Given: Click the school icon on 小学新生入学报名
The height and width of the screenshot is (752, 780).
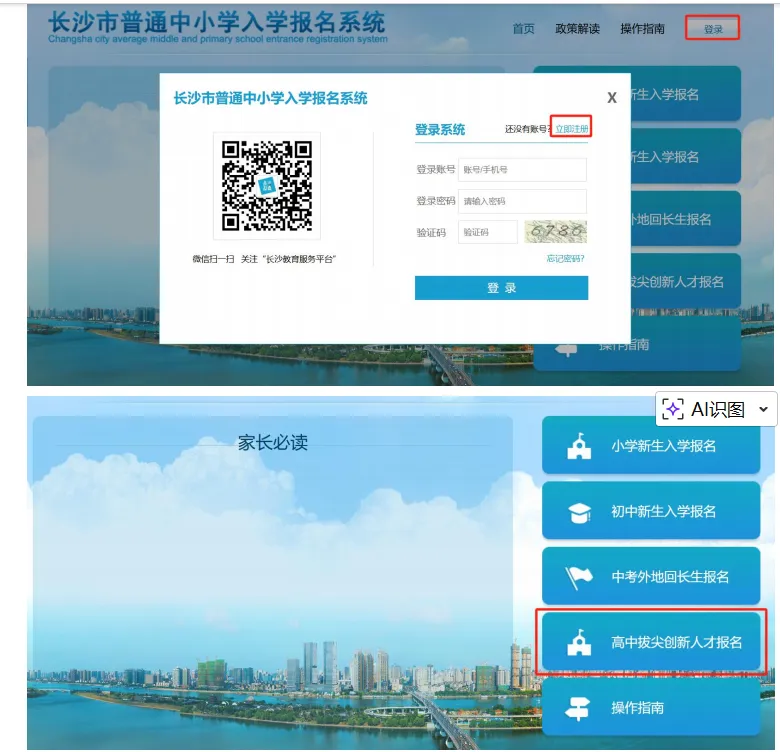Looking at the screenshot, I should point(579,446).
